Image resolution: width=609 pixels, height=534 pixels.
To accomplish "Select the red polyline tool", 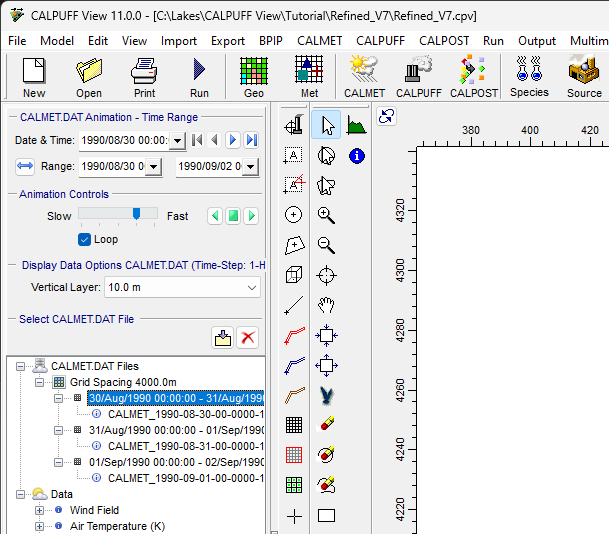I will pos(294,335).
